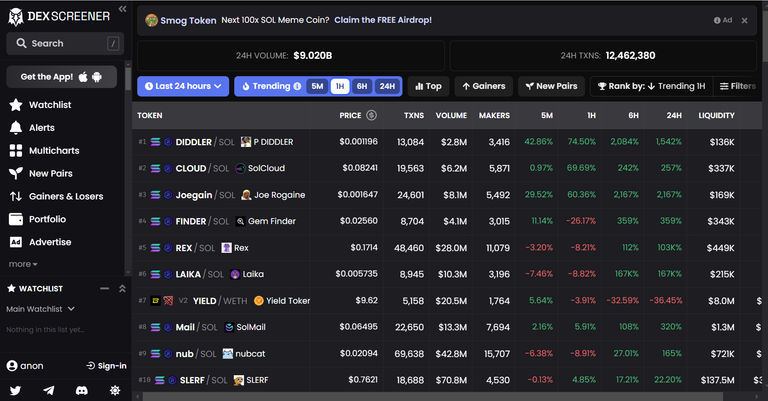Toggle price currency via dollar icon
This screenshot has width=768, height=401.
click(x=372, y=116)
